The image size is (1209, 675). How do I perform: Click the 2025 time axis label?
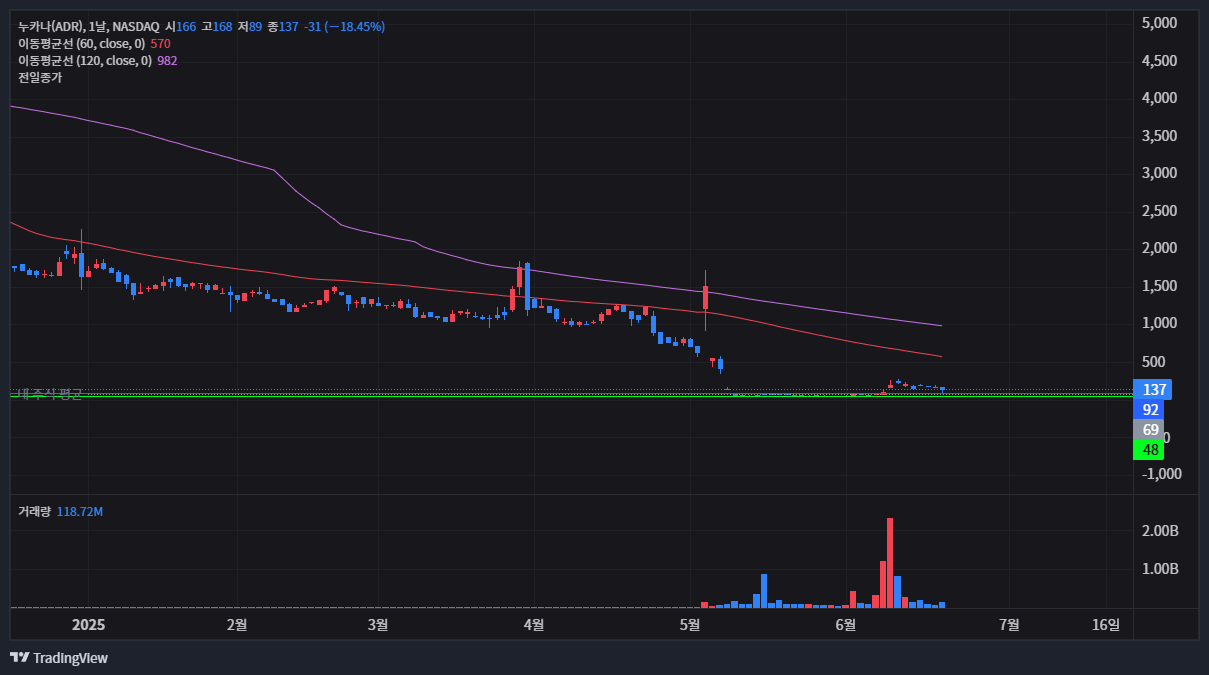89,625
